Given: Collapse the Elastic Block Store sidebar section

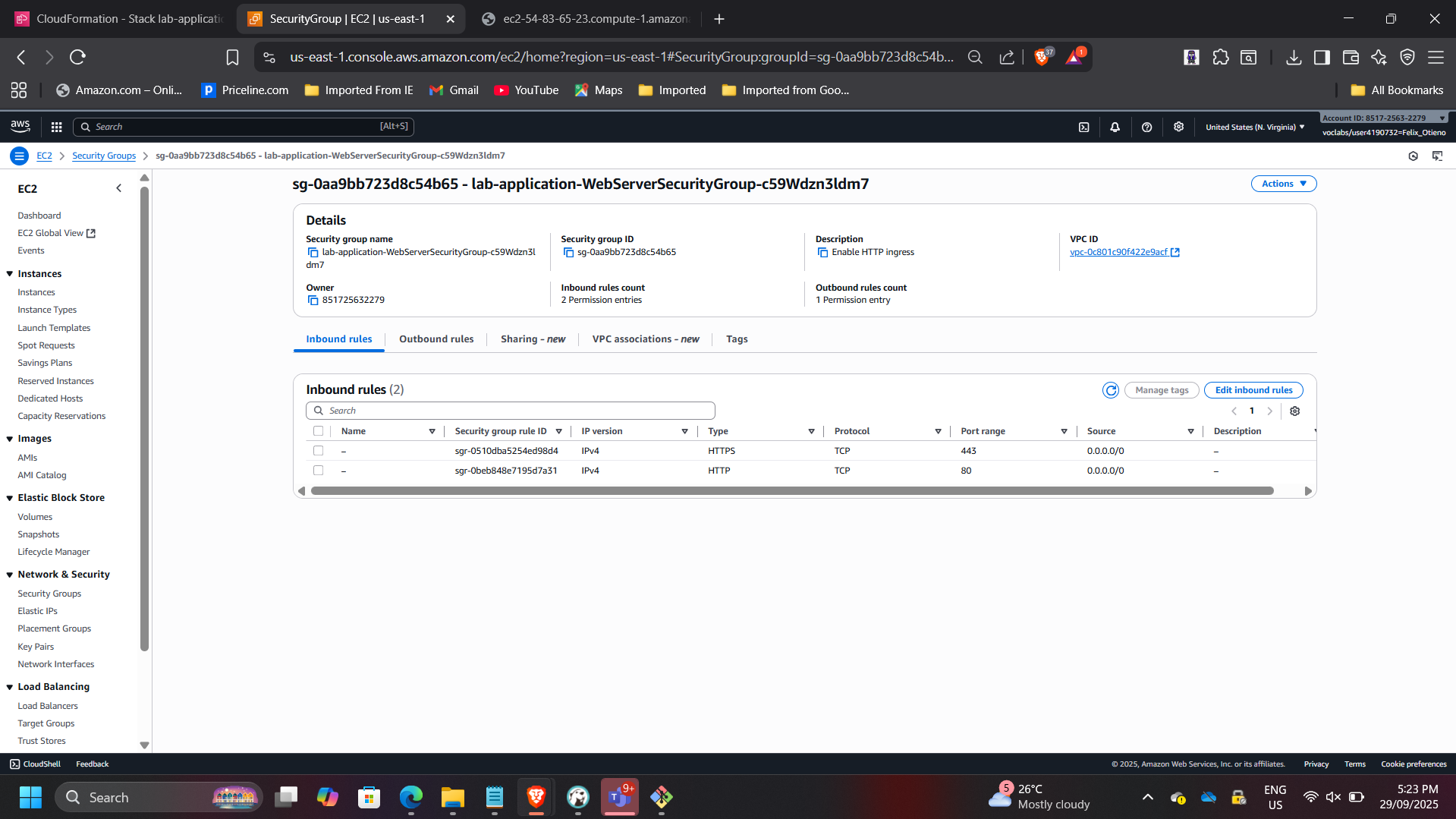Looking at the screenshot, I should (10, 498).
